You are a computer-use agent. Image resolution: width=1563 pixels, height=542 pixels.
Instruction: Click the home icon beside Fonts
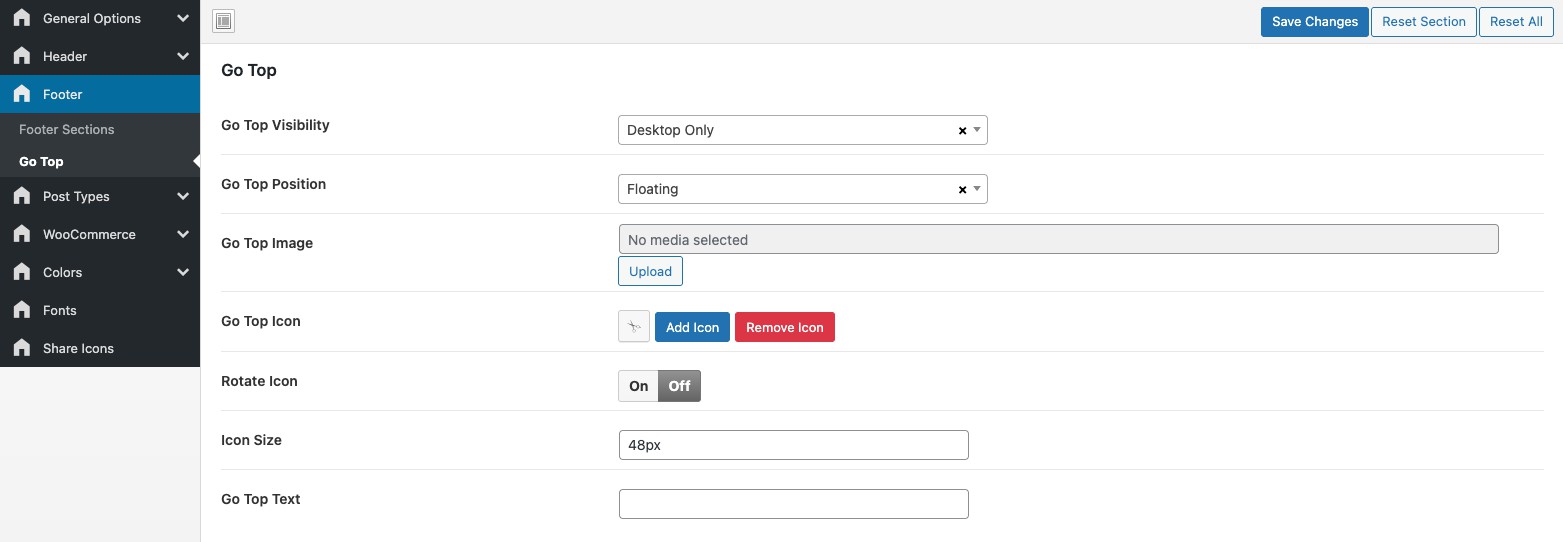coord(22,310)
